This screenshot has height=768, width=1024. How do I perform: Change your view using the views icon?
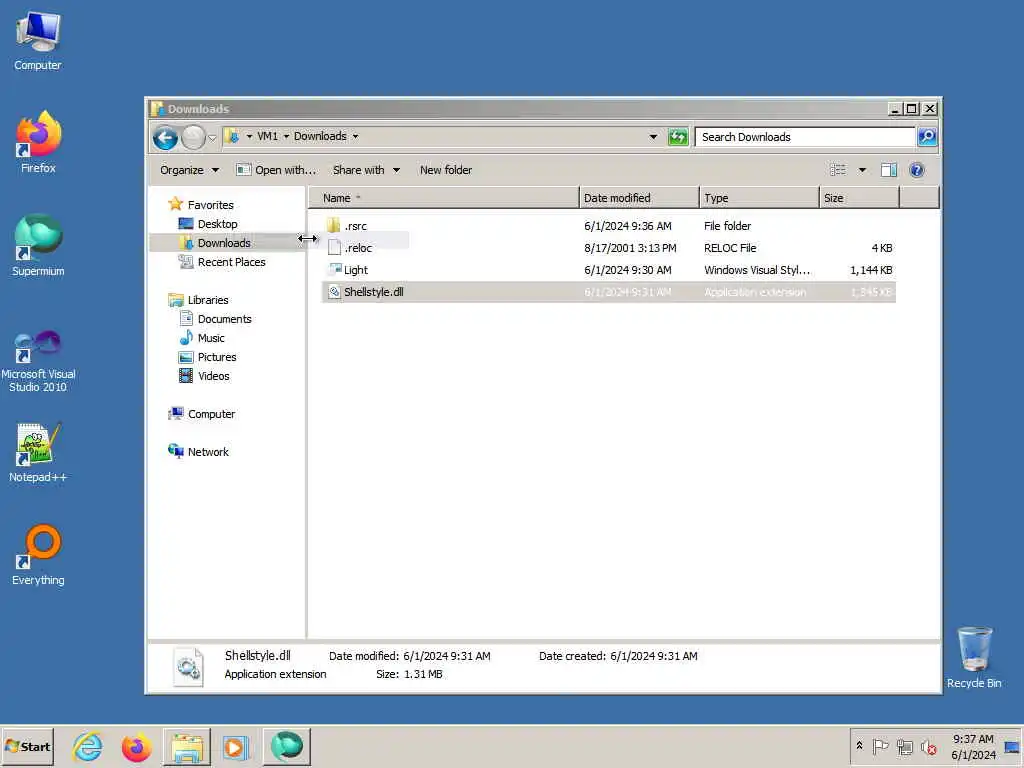838,170
